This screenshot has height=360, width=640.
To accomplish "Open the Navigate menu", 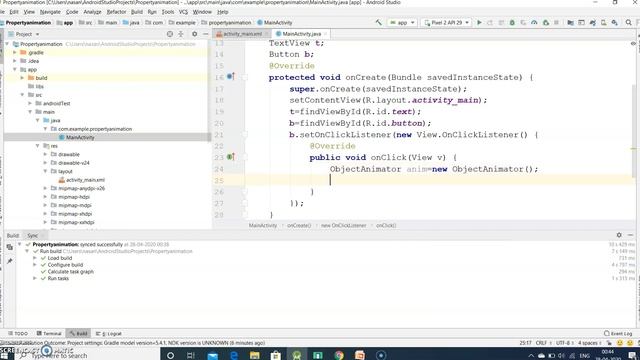I will pos(50,12).
